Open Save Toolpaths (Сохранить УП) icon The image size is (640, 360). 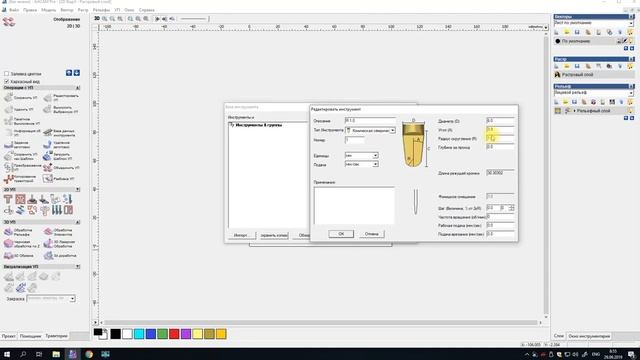tap(9, 98)
